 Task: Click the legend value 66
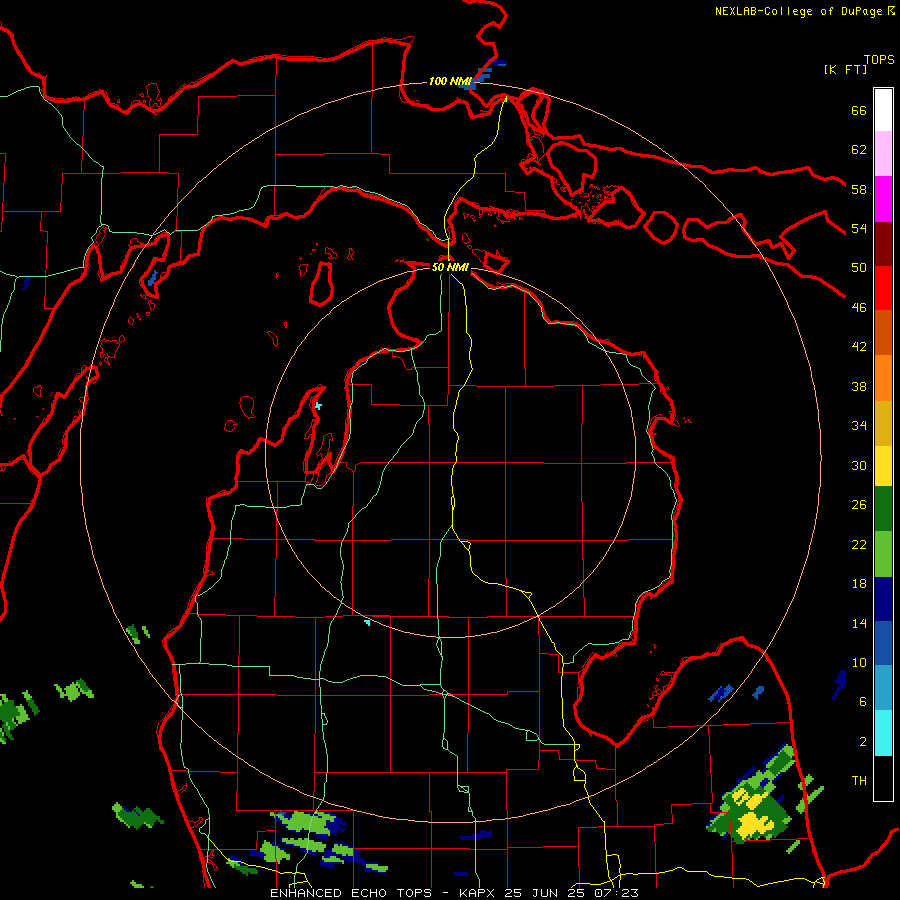[x=859, y=110]
